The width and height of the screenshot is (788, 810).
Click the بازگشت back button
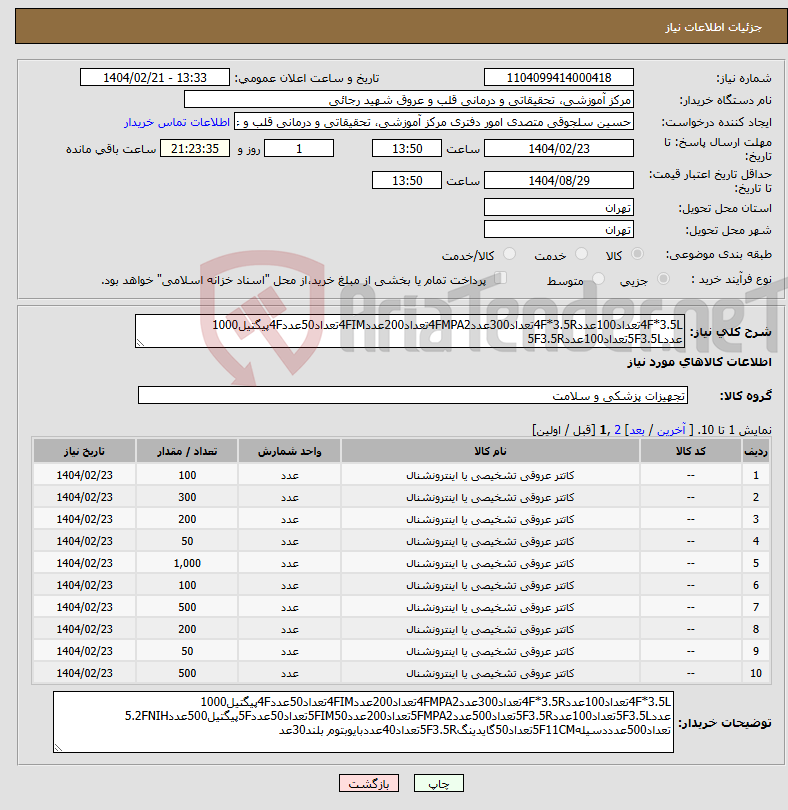coord(368,783)
